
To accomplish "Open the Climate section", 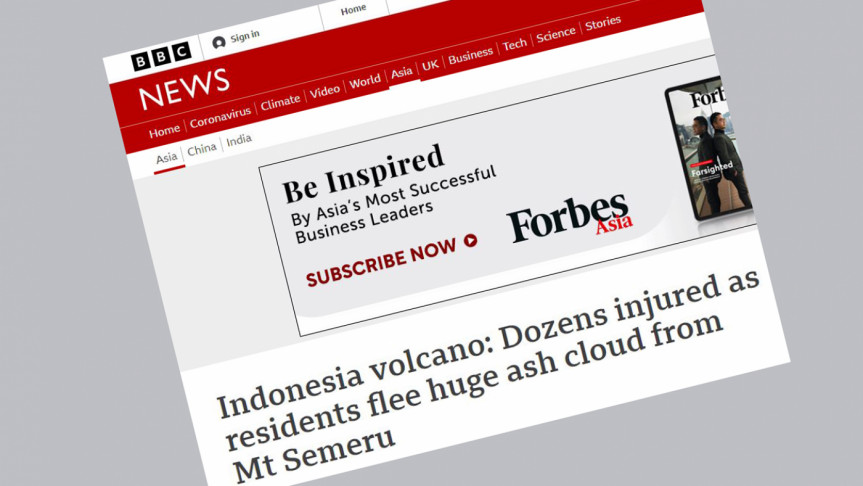I will [280, 102].
